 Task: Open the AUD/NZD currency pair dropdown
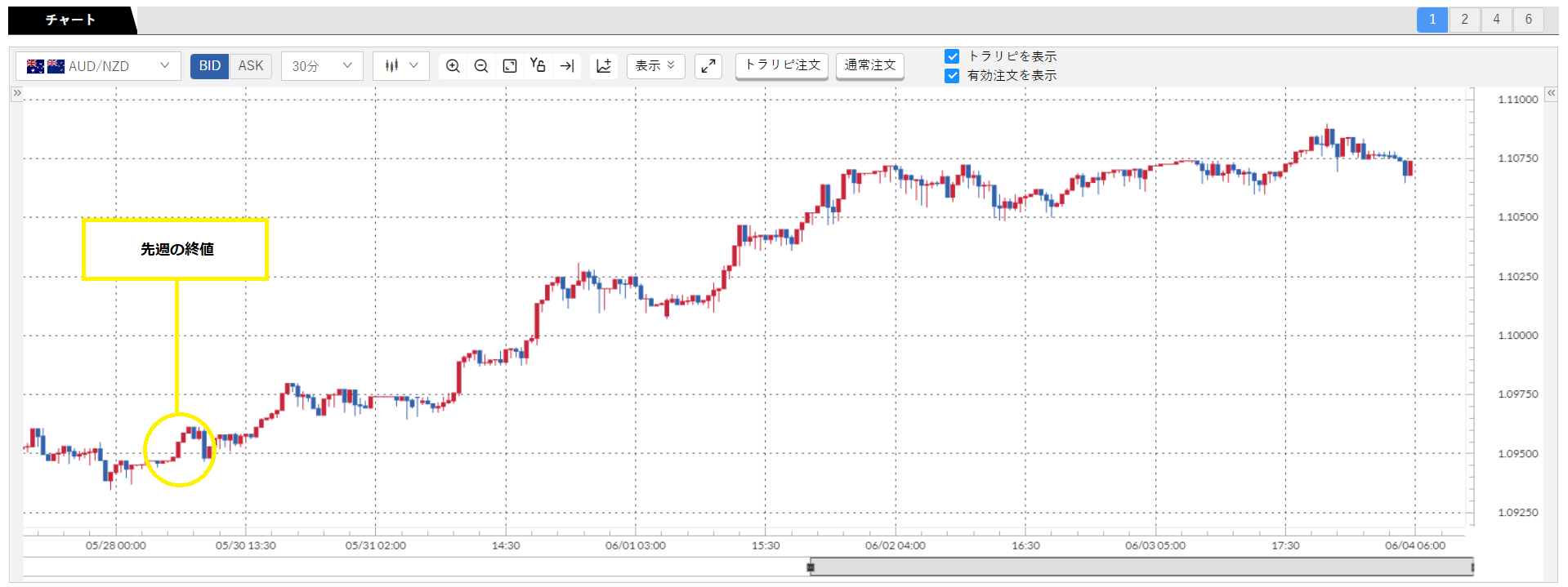click(x=98, y=66)
